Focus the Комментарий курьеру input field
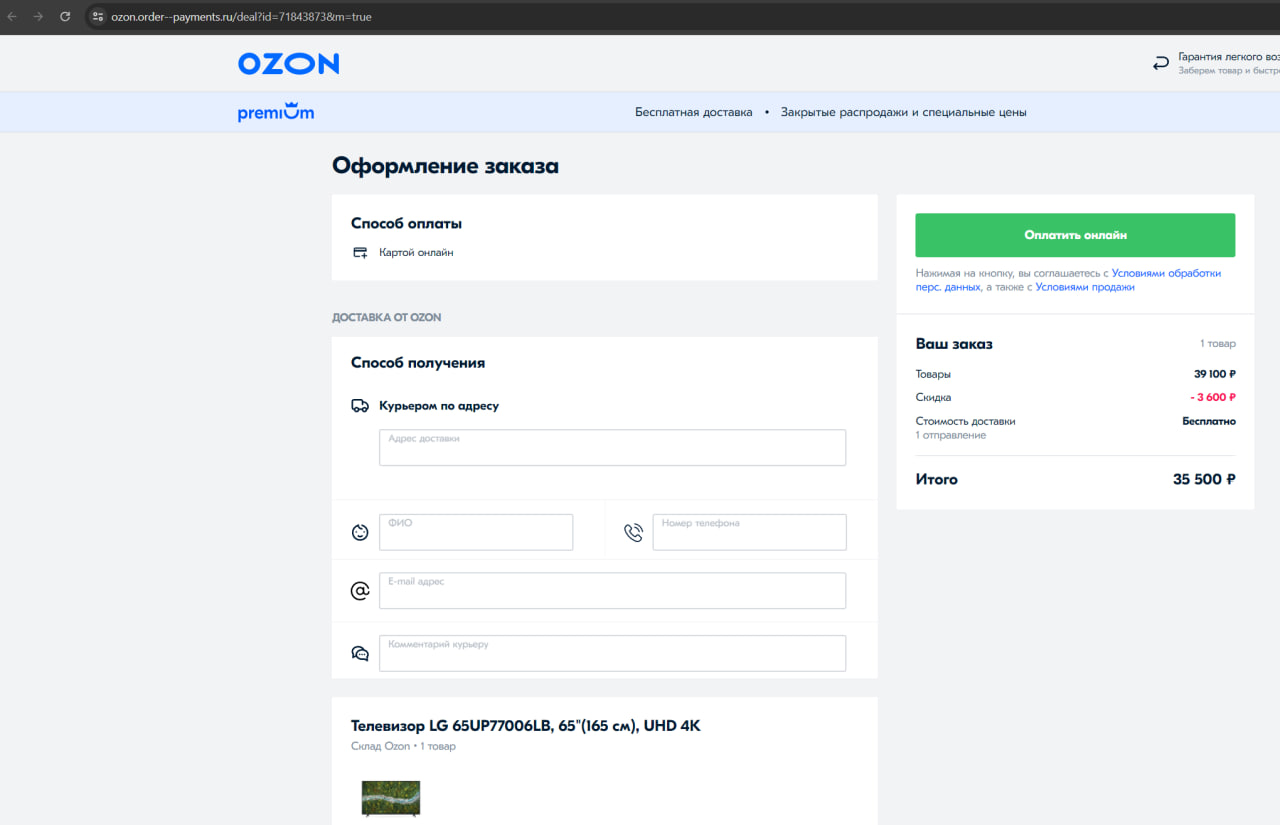This screenshot has width=1280, height=825. tap(612, 653)
